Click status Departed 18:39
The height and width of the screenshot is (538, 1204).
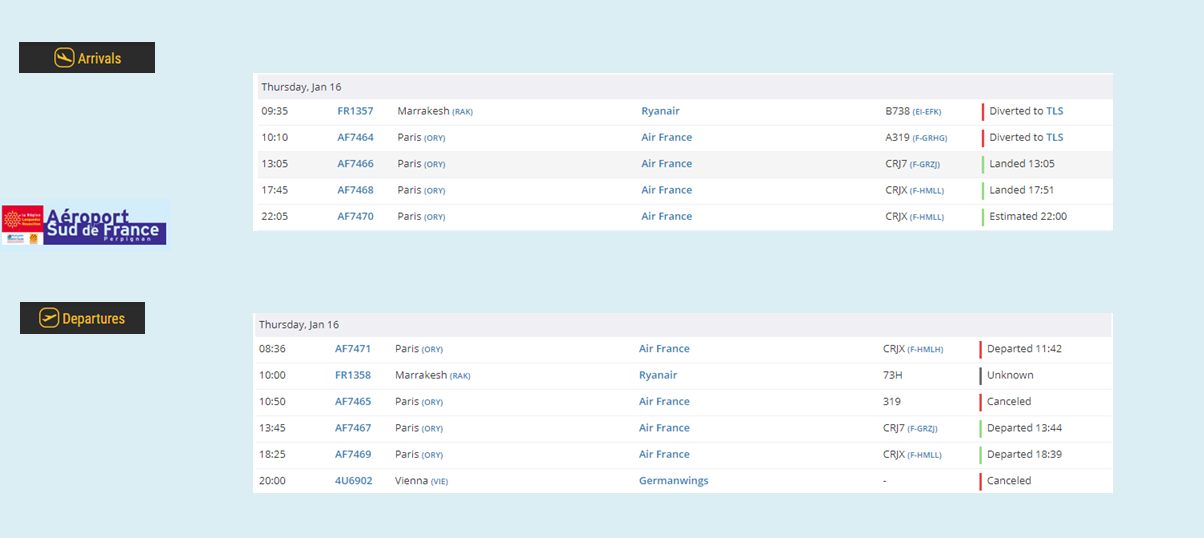pos(1024,454)
